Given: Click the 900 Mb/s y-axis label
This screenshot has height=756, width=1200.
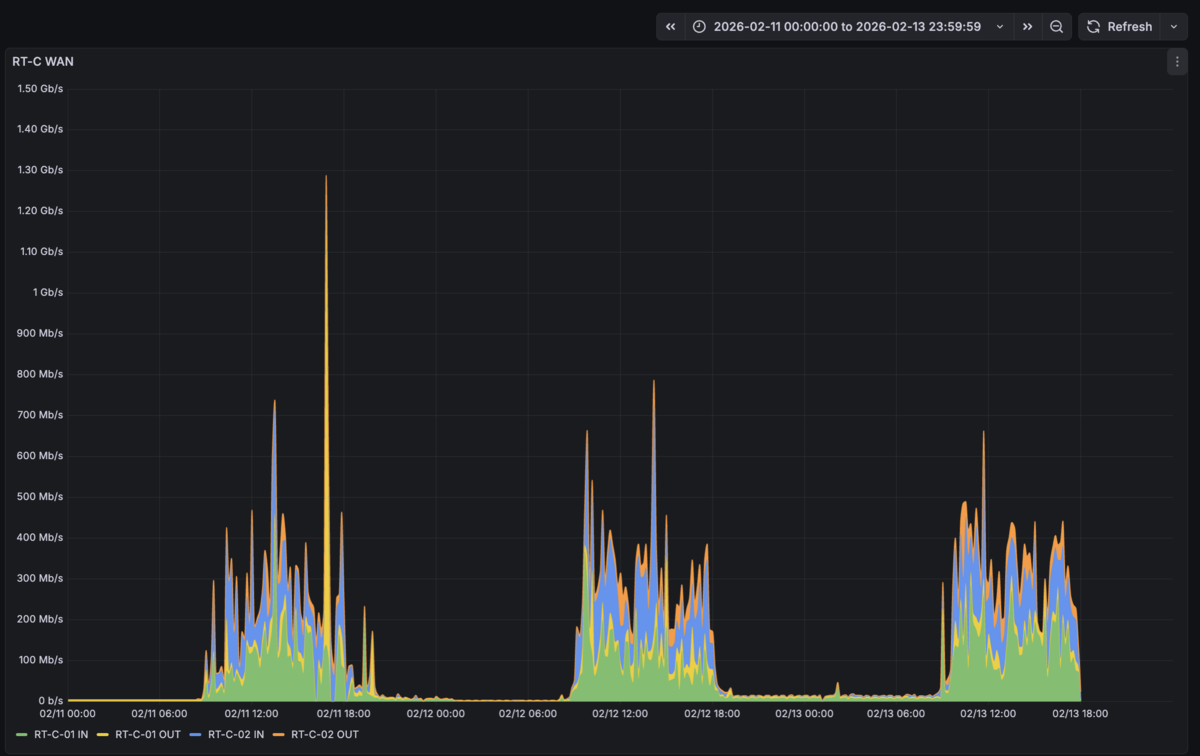Looking at the screenshot, I should click(40, 333).
